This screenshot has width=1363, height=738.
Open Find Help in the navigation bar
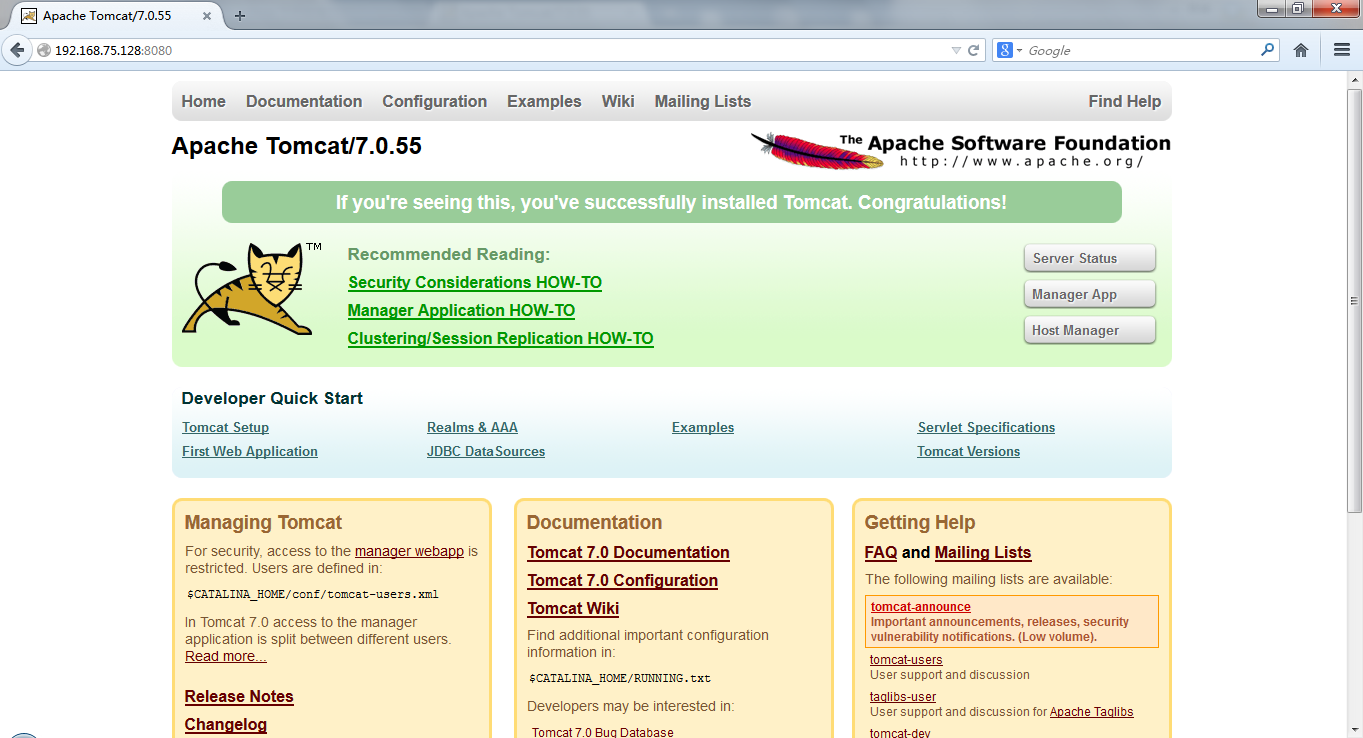(1125, 101)
